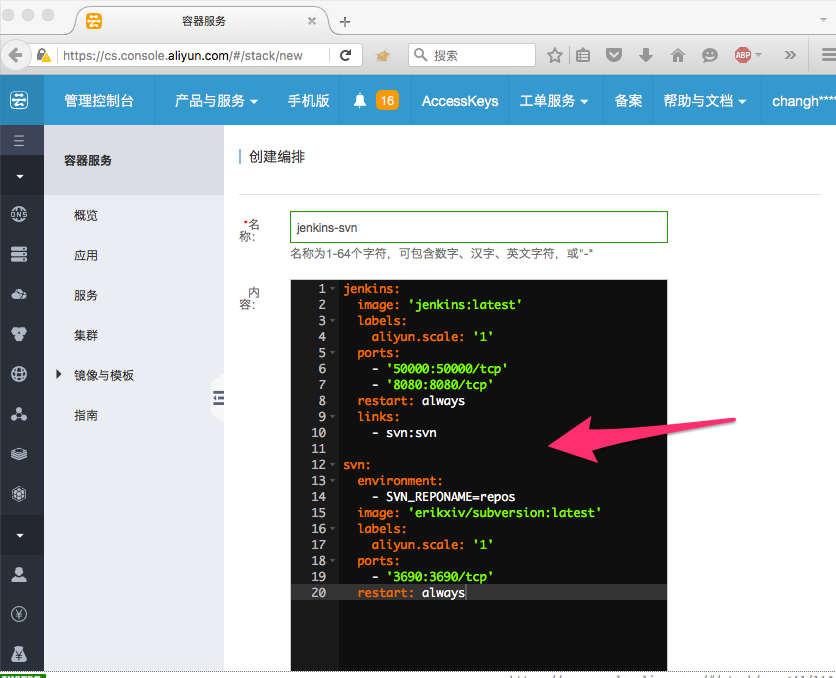The height and width of the screenshot is (678, 836).
Task: Click the site security lock warning icon
Action: 44,55
